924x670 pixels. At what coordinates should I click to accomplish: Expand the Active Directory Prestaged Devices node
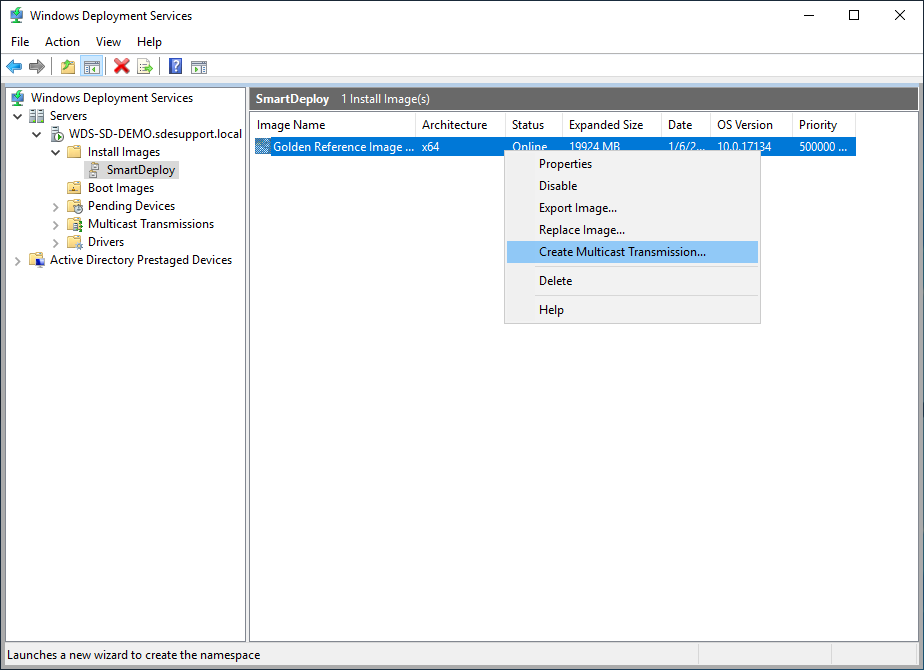pos(18,260)
